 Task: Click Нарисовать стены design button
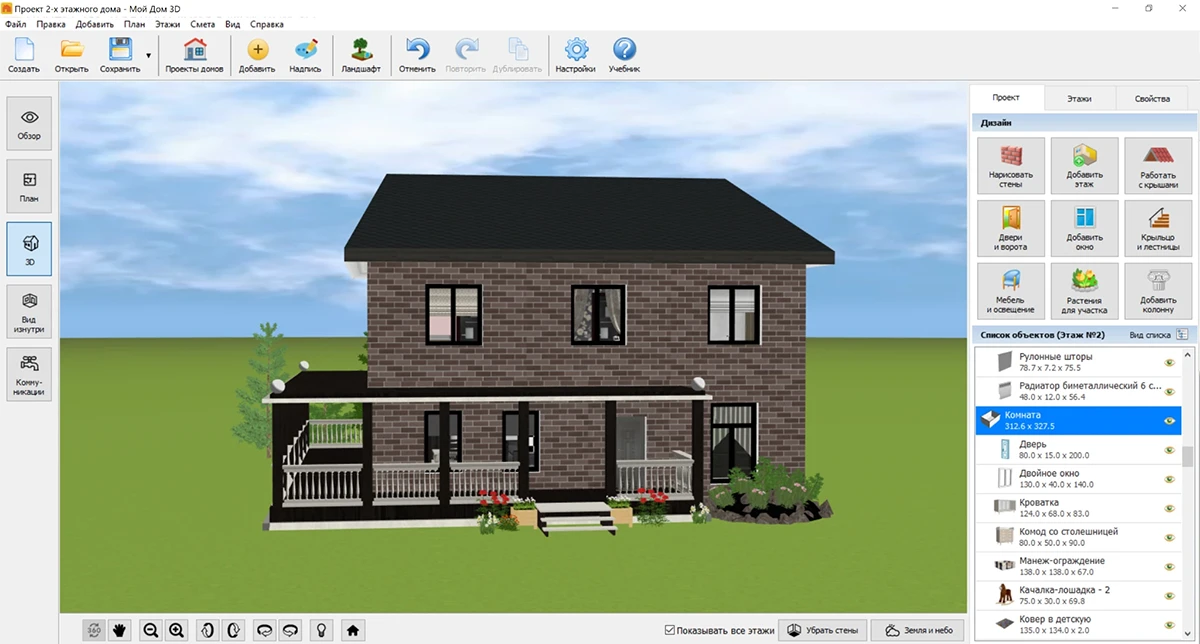tap(1011, 165)
